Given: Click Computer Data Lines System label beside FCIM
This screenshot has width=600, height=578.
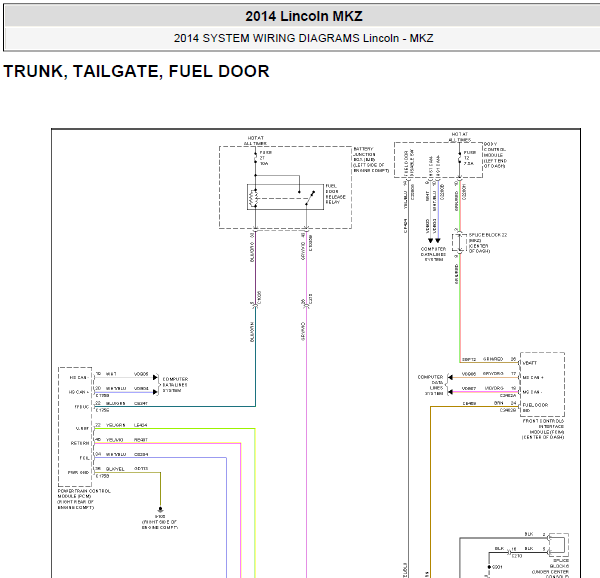Looking at the screenshot, I should (x=430, y=385).
